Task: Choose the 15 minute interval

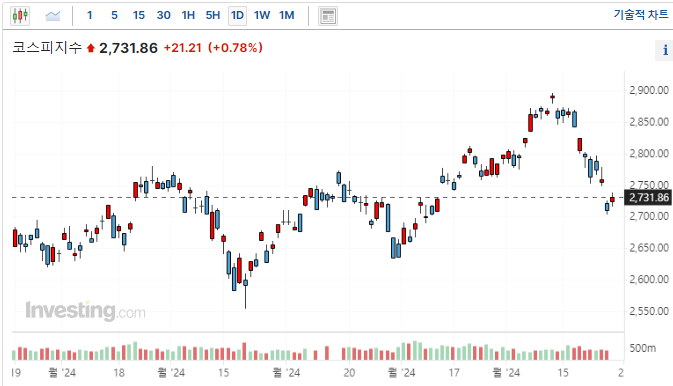Action: (139, 15)
